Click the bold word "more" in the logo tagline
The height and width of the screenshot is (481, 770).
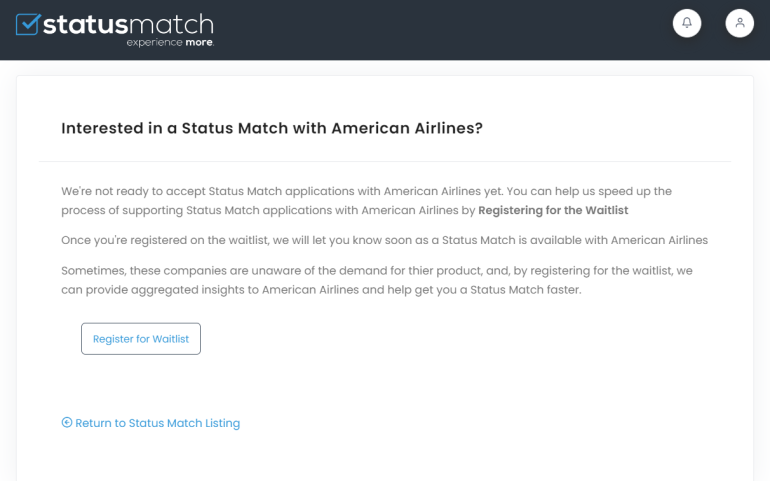pyautogui.click(x=199, y=43)
